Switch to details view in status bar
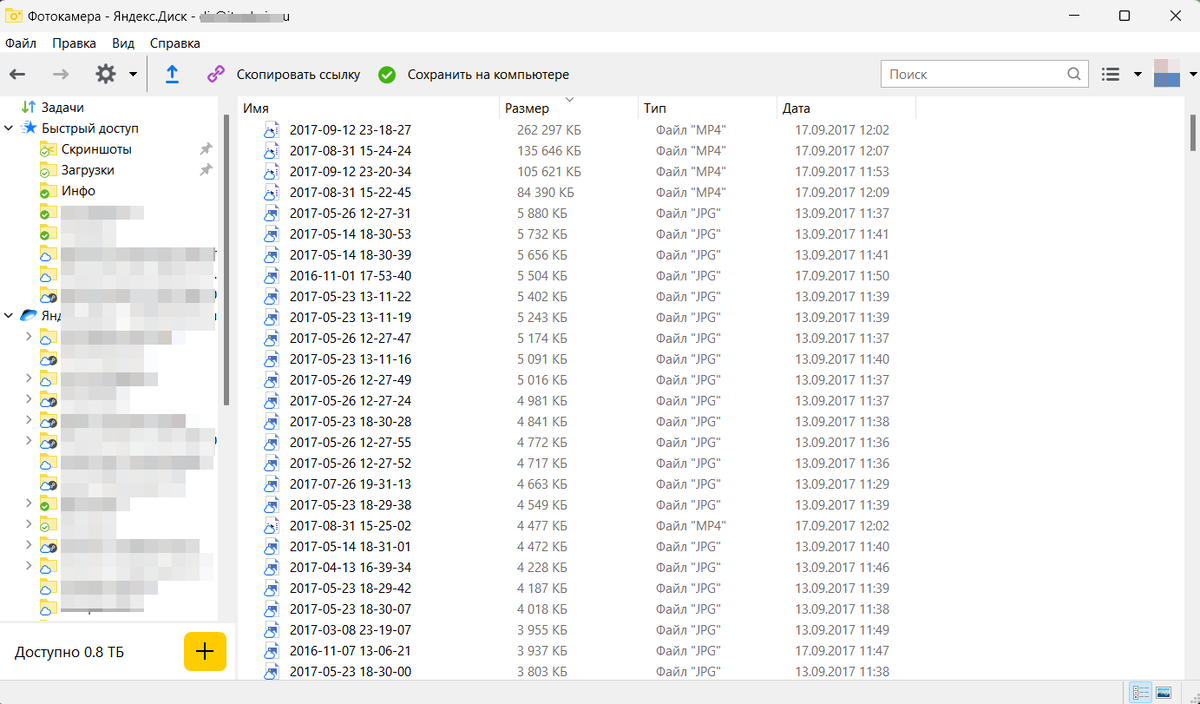The width and height of the screenshot is (1200, 704). click(x=1140, y=693)
